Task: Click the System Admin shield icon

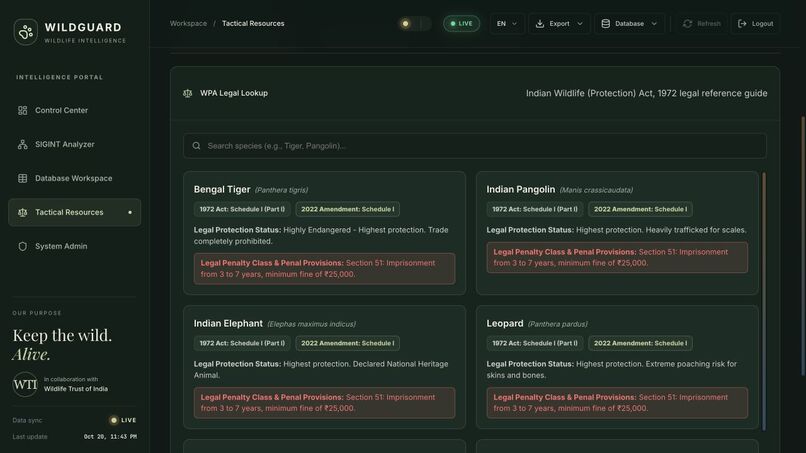Action: (23, 246)
